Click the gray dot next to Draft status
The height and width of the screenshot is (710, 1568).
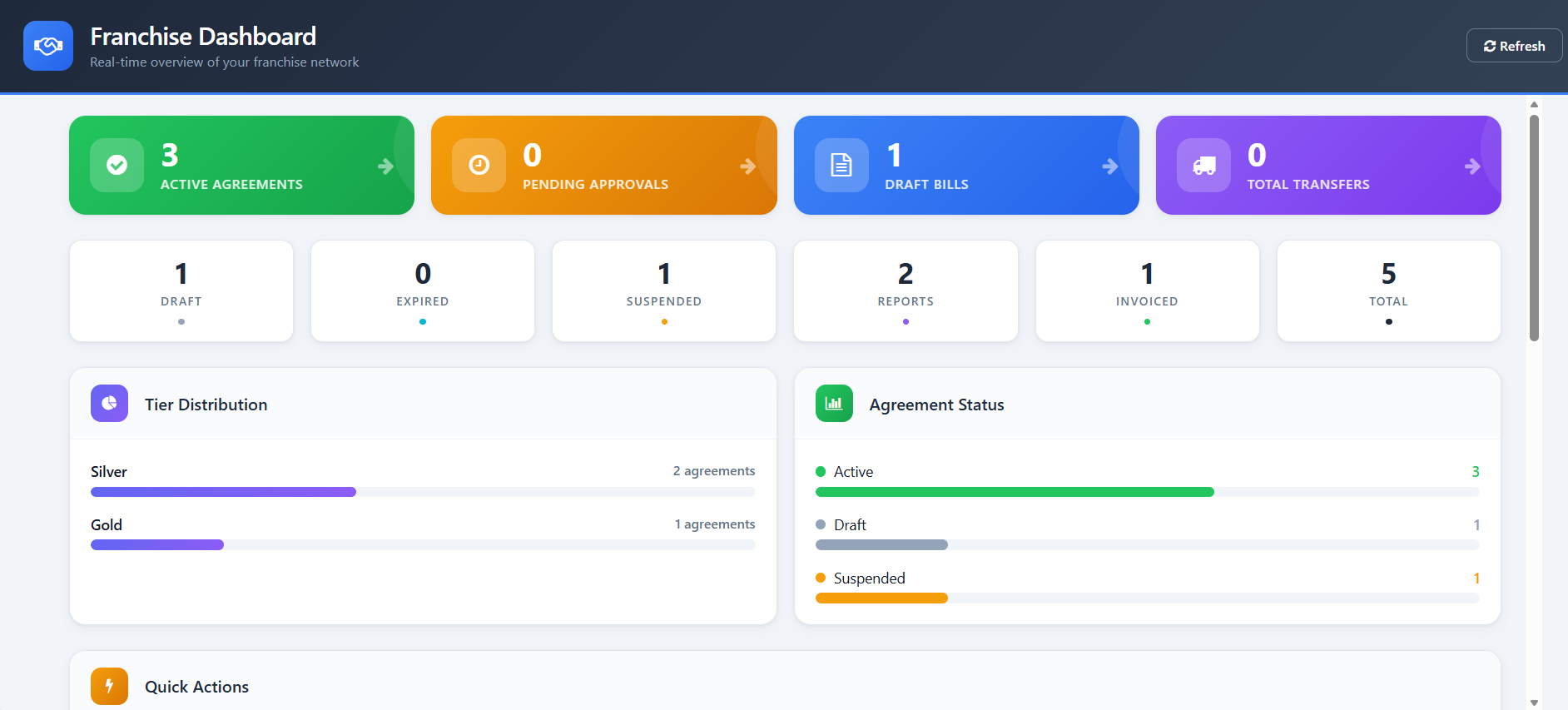(821, 525)
